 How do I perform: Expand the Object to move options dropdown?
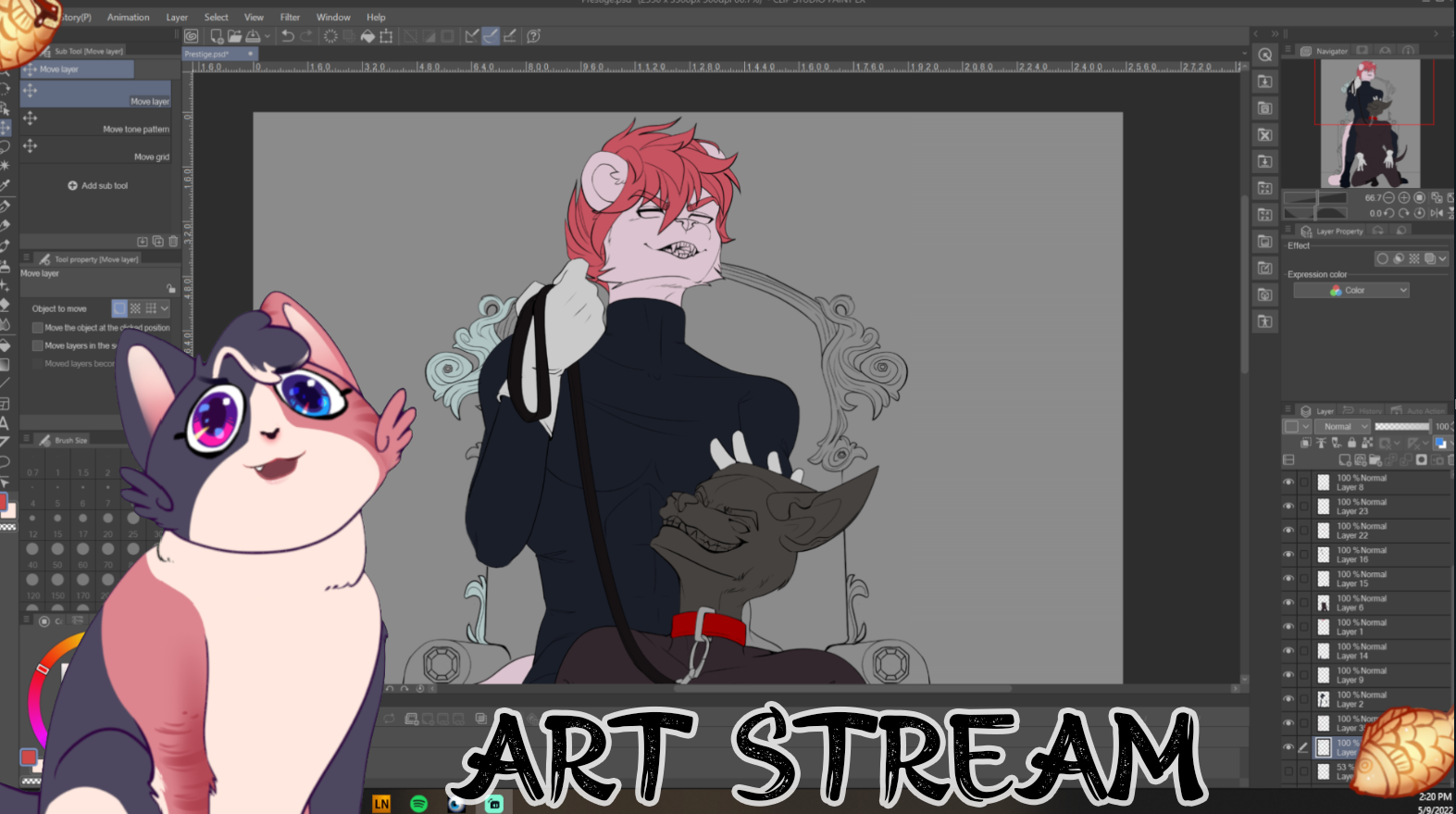165,308
